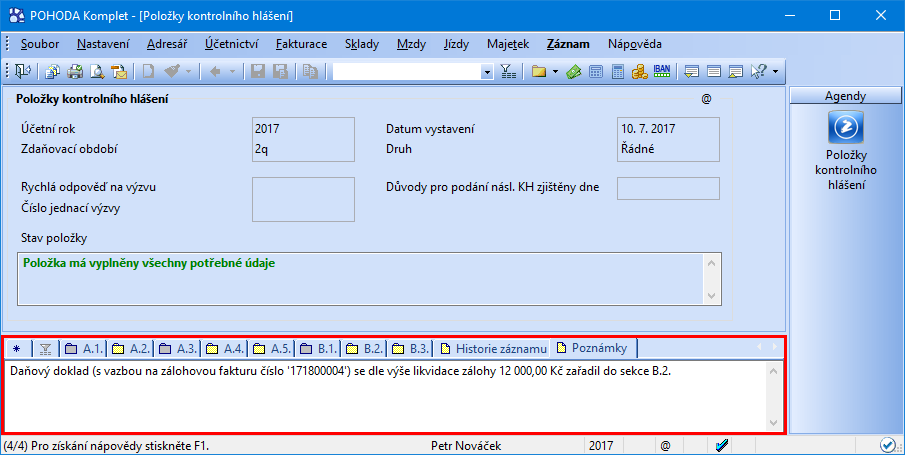Click the green banknote icon

point(573,72)
